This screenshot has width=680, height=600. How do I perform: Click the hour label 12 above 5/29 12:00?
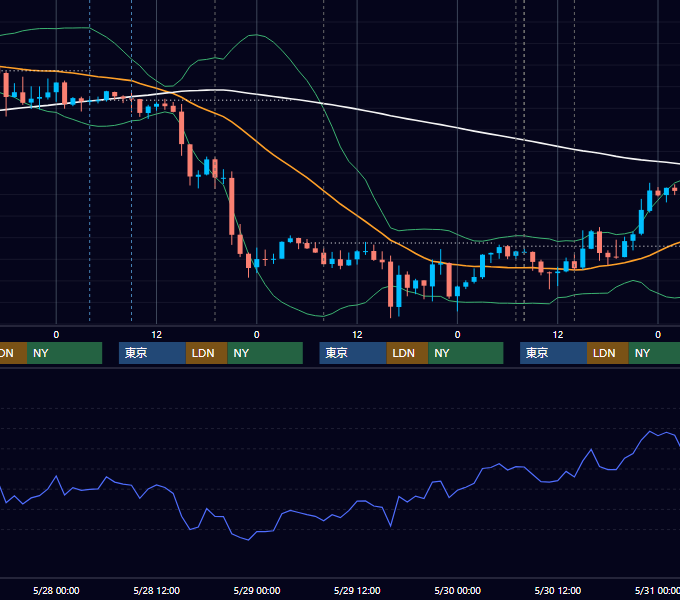point(357,335)
